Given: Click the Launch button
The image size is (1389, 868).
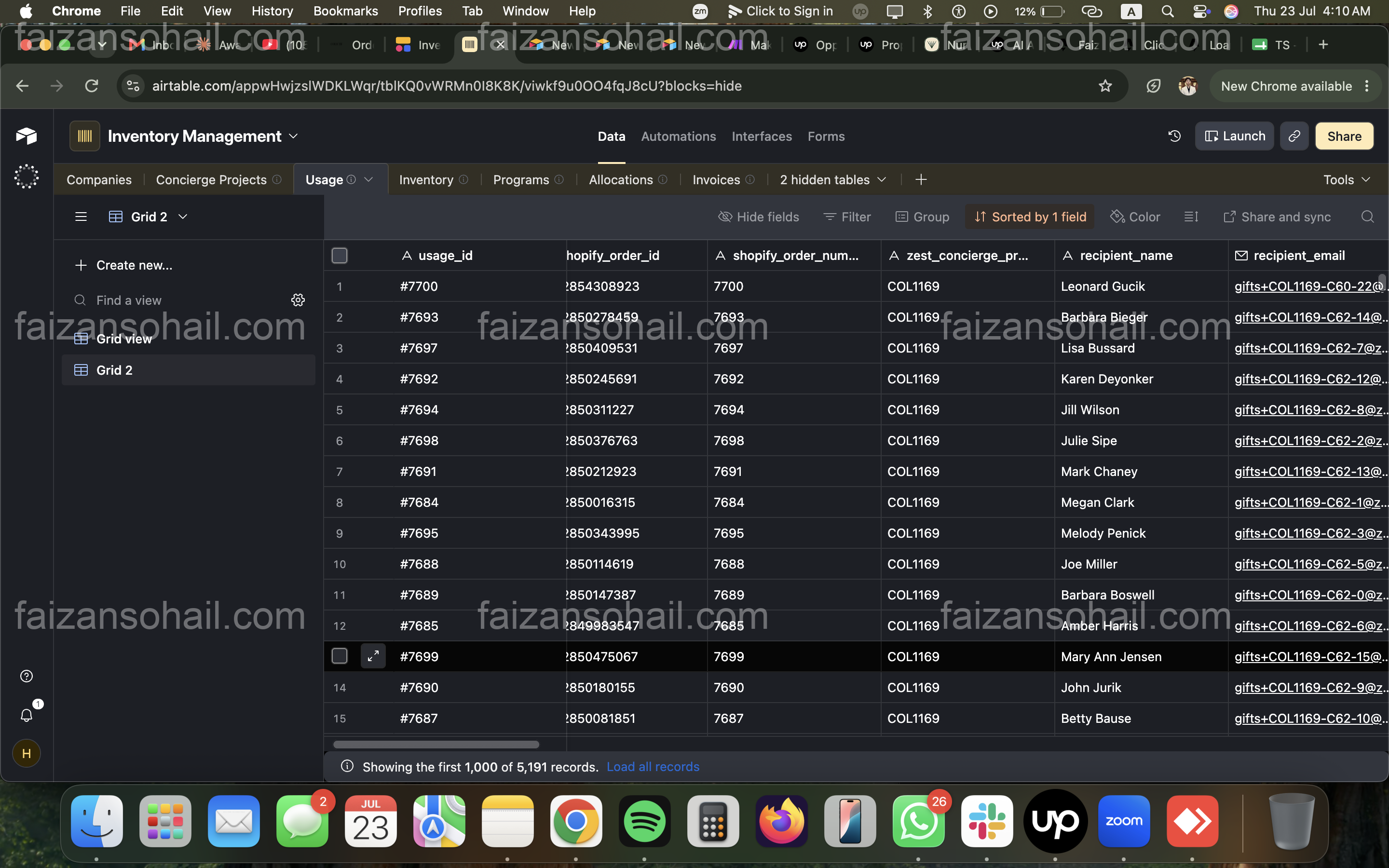Looking at the screenshot, I should tap(1234, 136).
